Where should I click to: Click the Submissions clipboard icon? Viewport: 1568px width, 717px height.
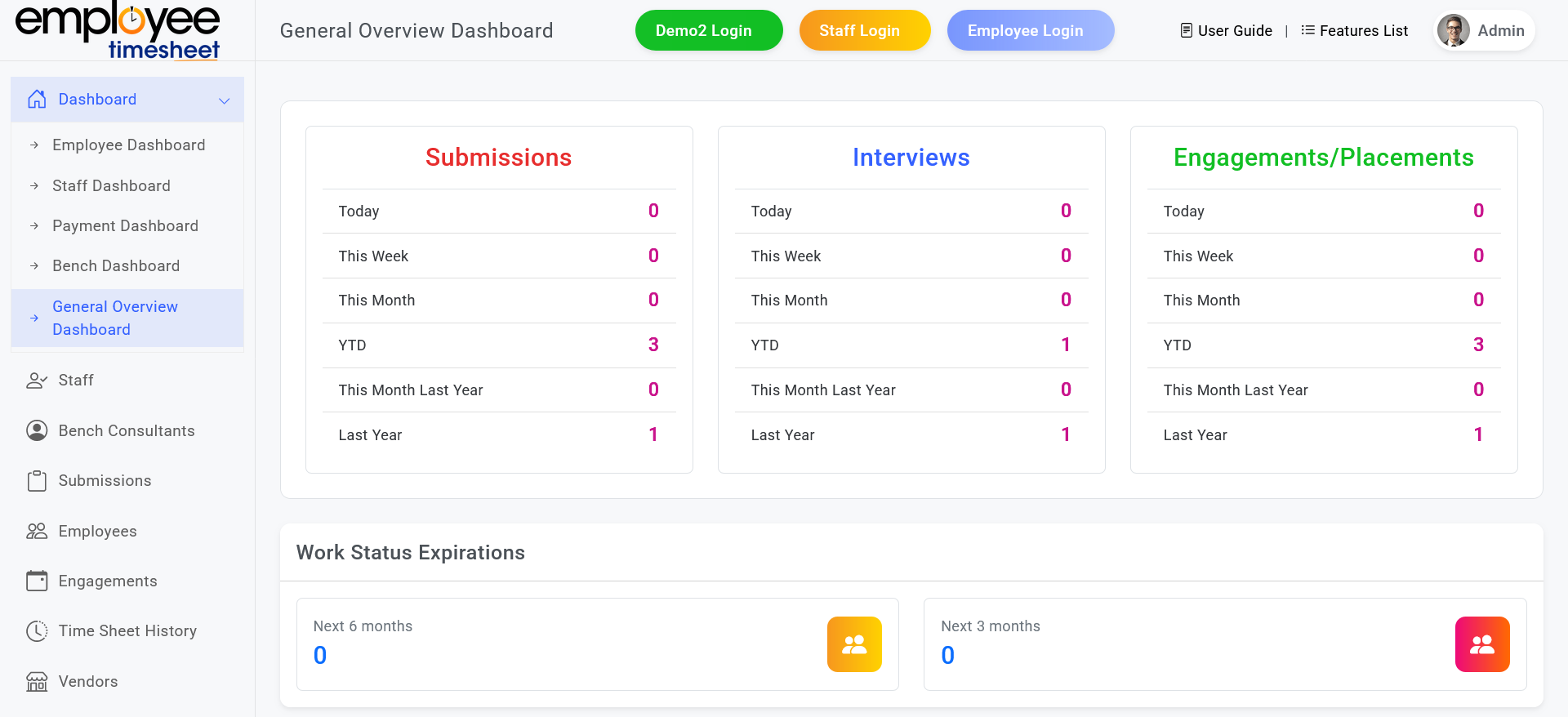pos(37,481)
